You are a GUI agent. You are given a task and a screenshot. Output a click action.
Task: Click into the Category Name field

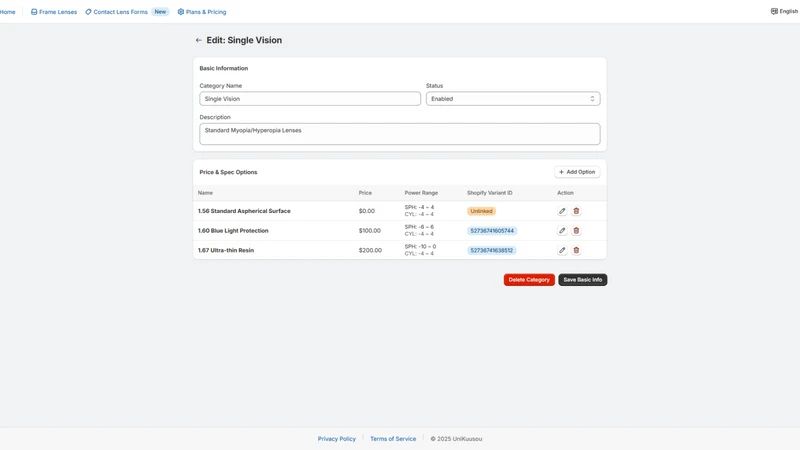(x=310, y=98)
